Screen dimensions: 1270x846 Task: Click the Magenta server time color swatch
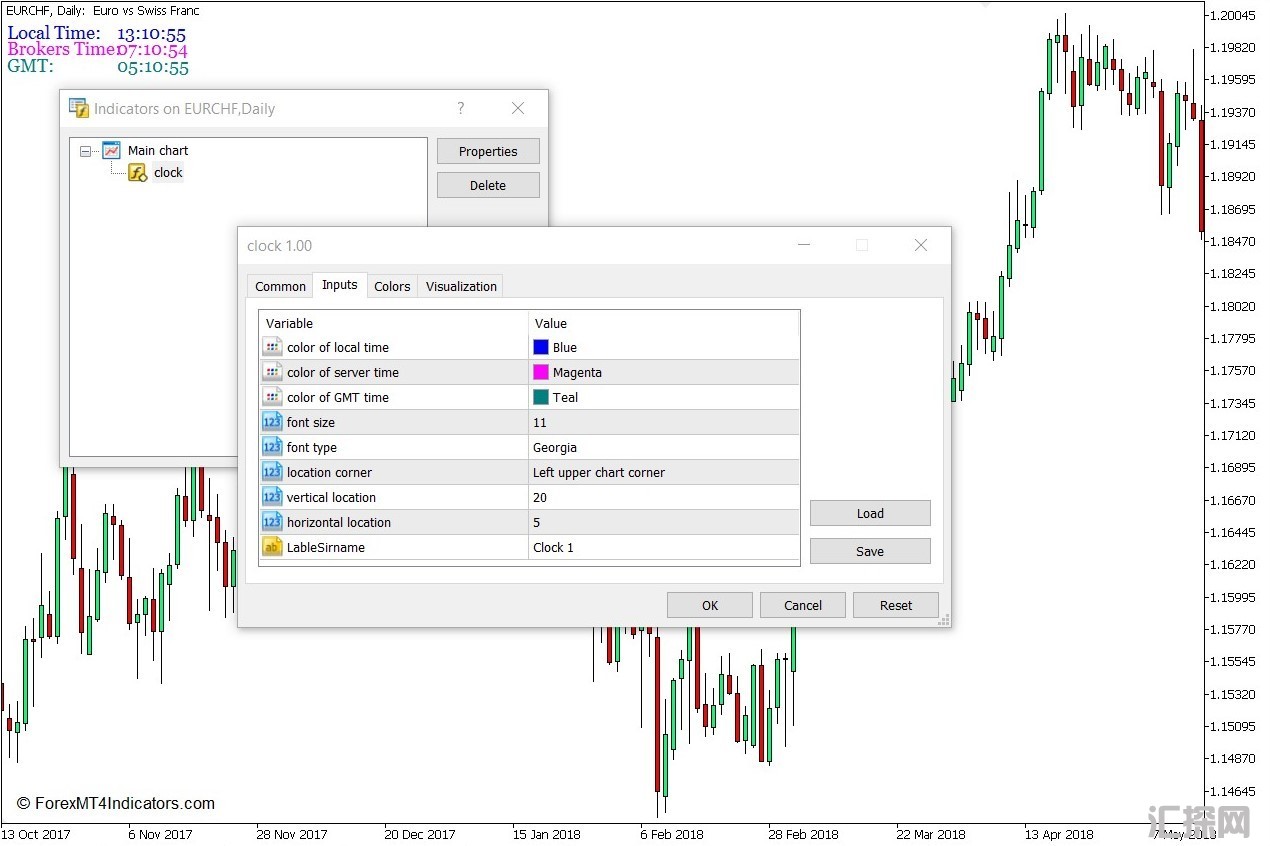pos(541,372)
